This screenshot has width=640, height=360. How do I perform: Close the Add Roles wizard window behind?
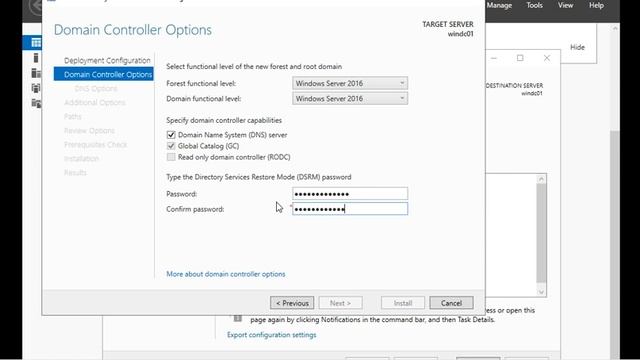(x=547, y=58)
